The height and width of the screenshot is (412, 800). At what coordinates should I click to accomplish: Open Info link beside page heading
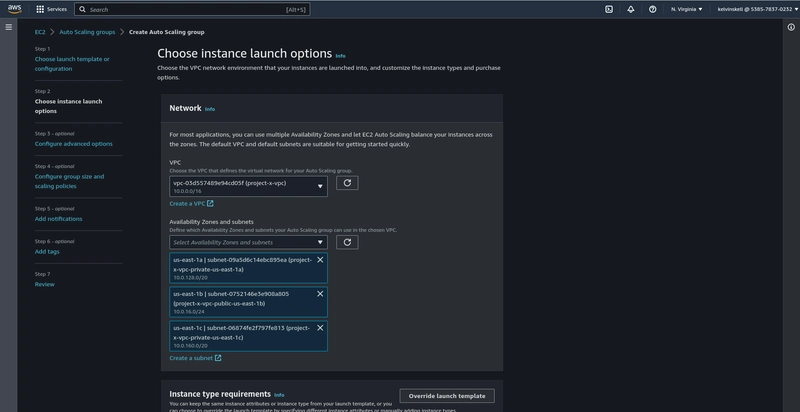340,56
